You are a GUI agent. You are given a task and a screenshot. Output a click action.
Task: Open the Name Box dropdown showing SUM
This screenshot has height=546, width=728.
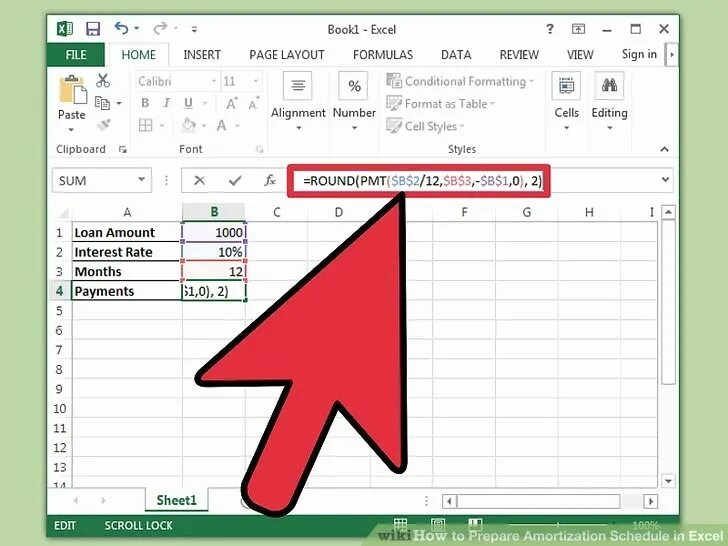pyautogui.click(x=141, y=179)
